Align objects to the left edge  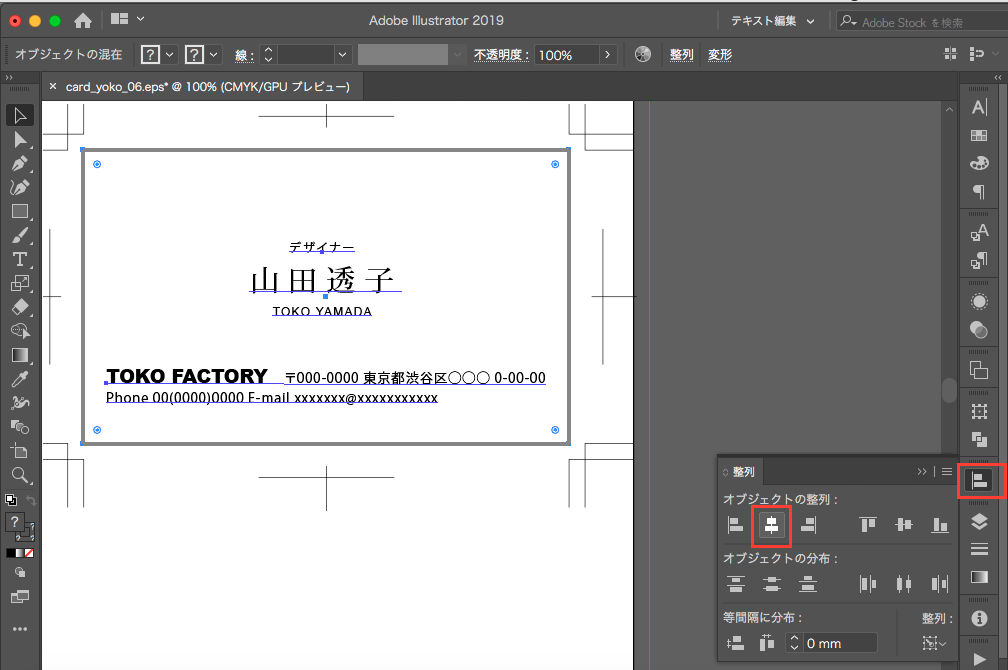(x=736, y=524)
